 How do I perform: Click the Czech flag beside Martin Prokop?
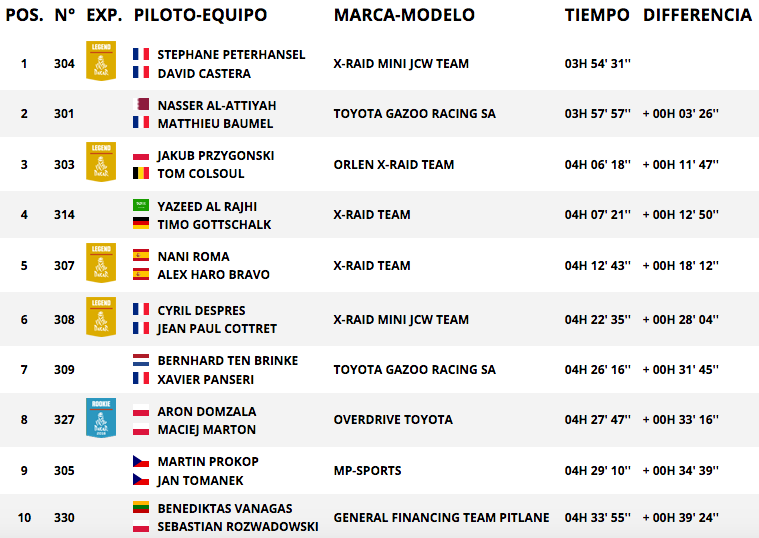pos(141,461)
